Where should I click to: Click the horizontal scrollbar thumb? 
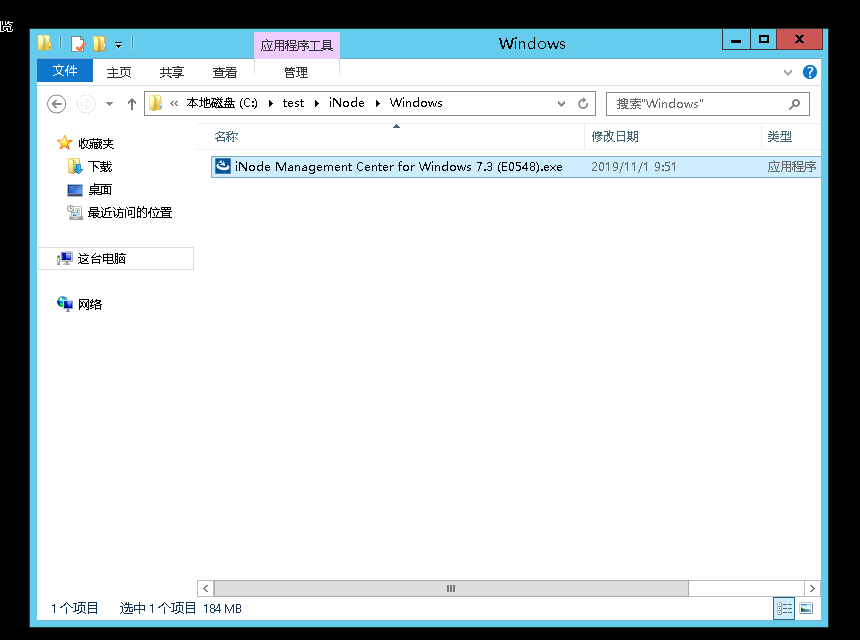pyautogui.click(x=451, y=588)
